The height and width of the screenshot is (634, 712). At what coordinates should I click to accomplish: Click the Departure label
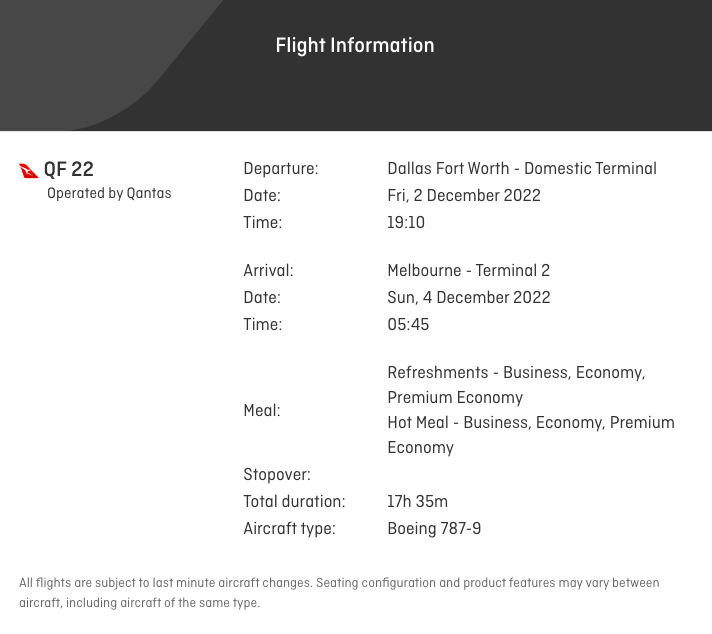[281, 168]
